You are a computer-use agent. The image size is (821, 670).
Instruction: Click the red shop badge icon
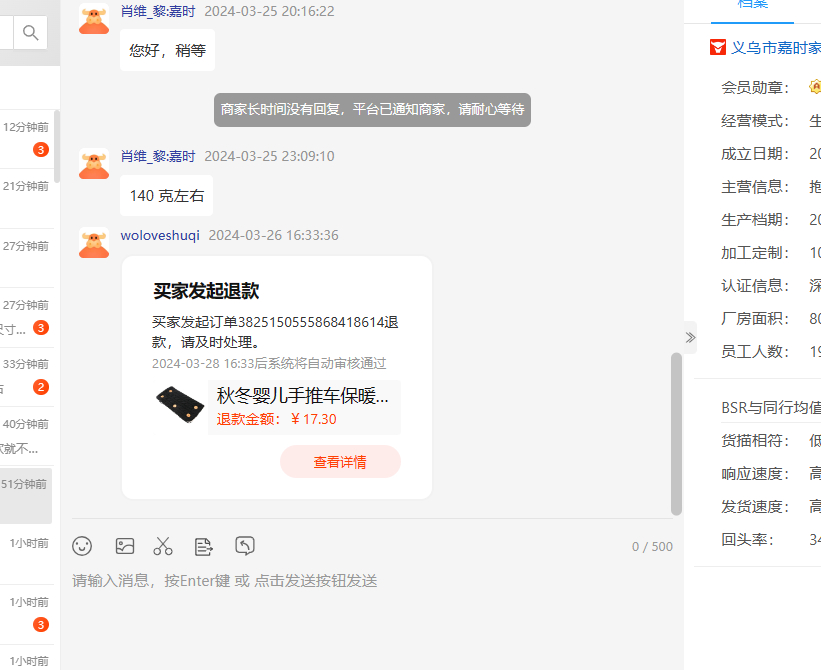(717, 48)
